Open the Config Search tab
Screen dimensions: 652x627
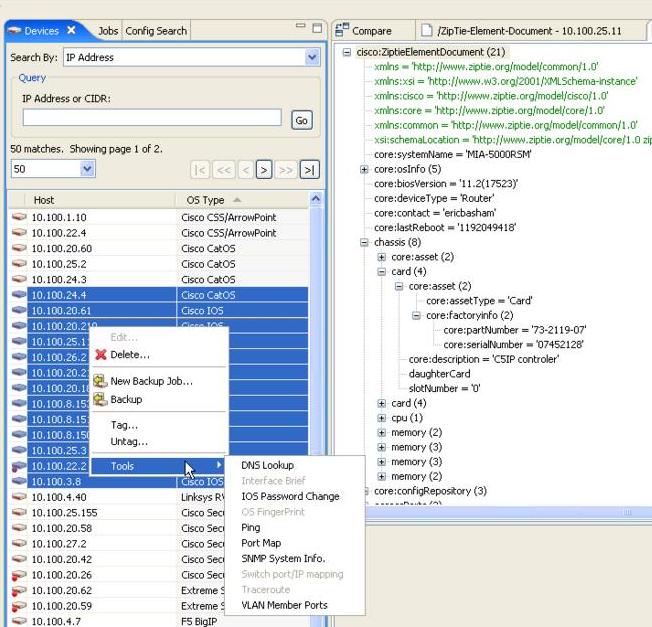point(156,31)
